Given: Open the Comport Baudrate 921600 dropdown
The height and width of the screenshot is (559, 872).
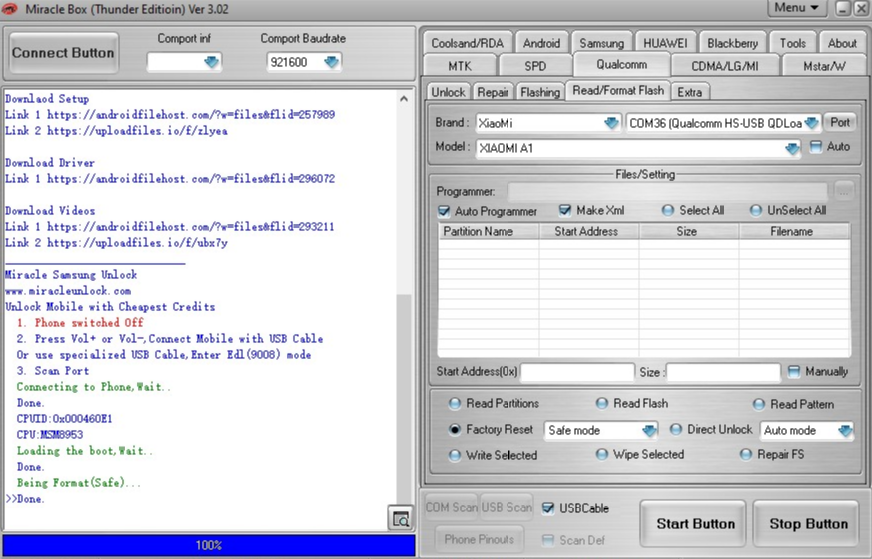Looking at the screenshot, I should point(331,62).
